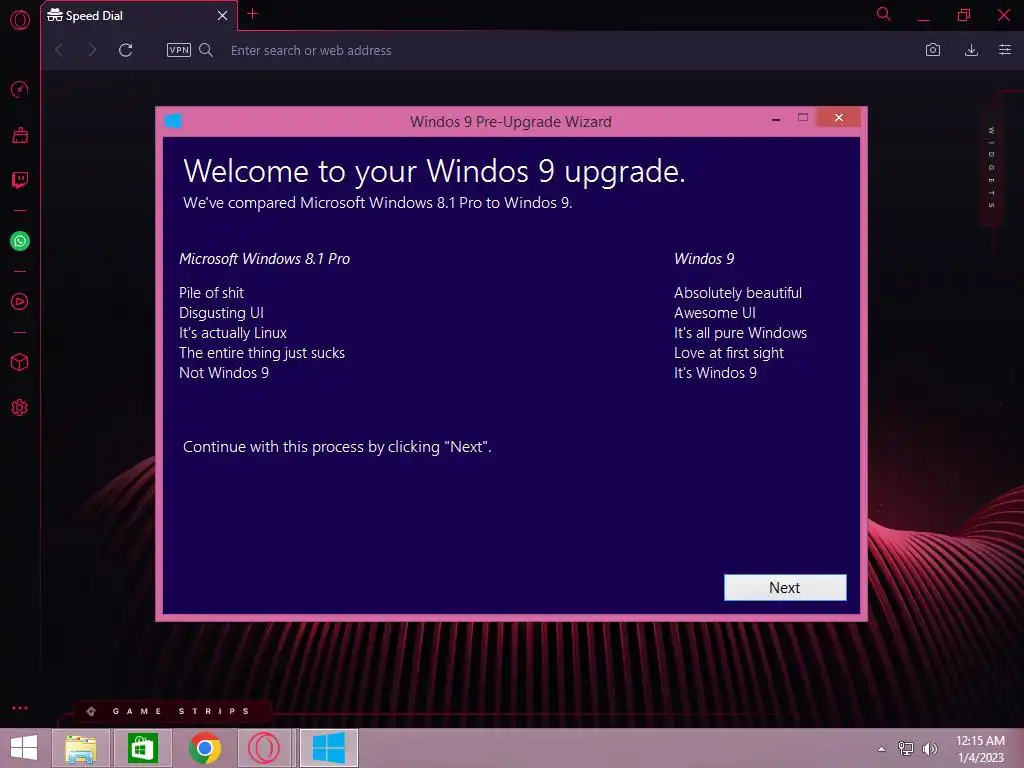Open the Player icon in sidebar
The image size is (1024, 768).
click(20, 302)
